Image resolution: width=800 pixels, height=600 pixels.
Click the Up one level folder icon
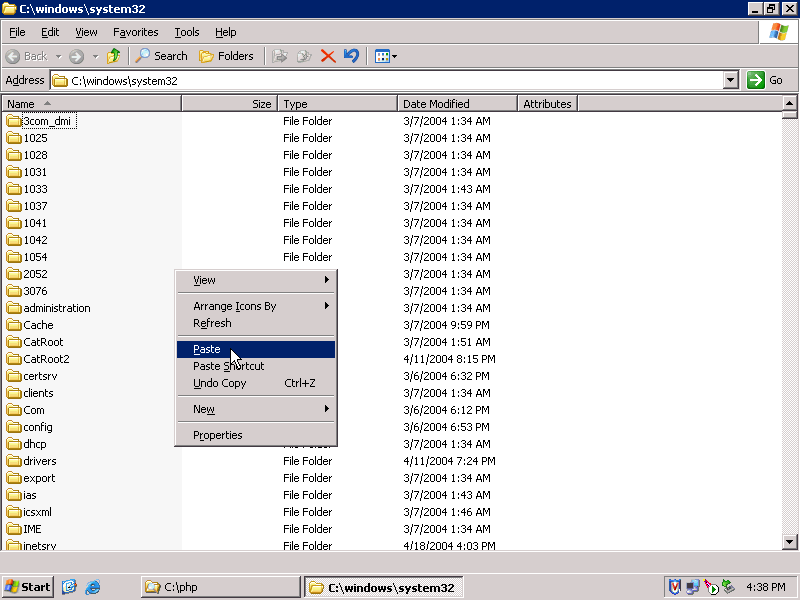click(114, 56)
